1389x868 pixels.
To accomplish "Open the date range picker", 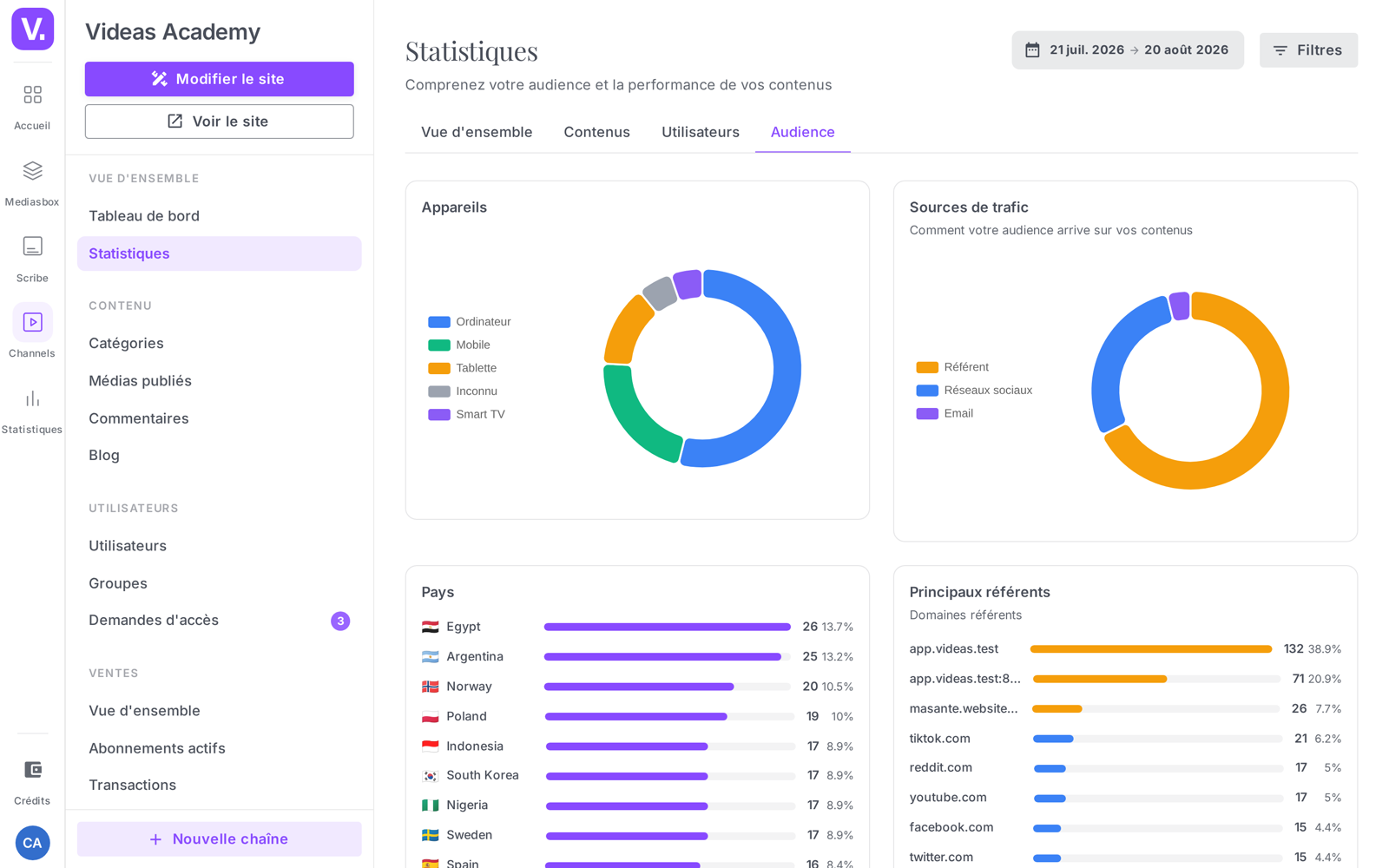I will click(1127, 50).
